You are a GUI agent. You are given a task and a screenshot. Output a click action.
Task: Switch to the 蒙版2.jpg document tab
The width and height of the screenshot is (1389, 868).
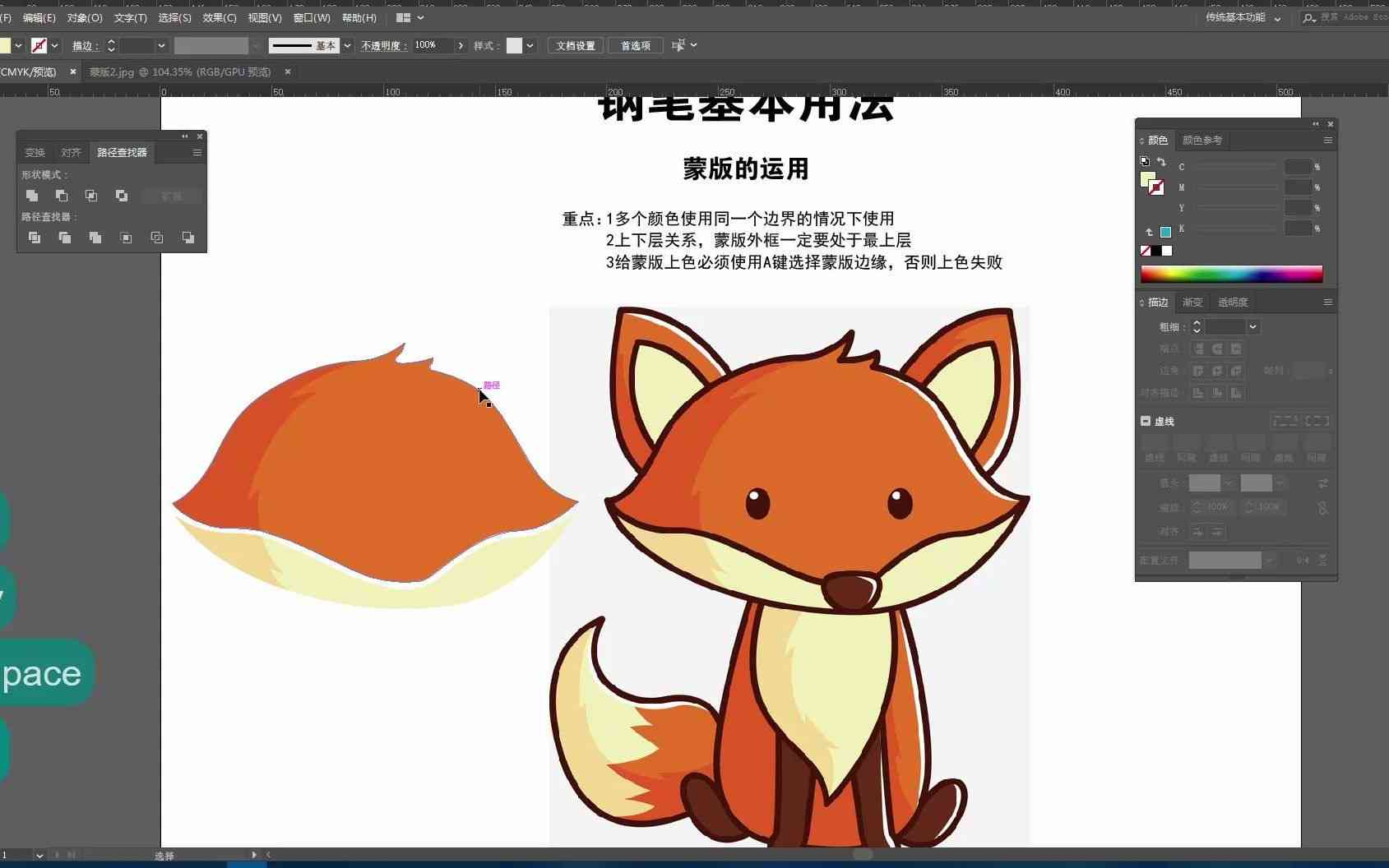point(180,72)
